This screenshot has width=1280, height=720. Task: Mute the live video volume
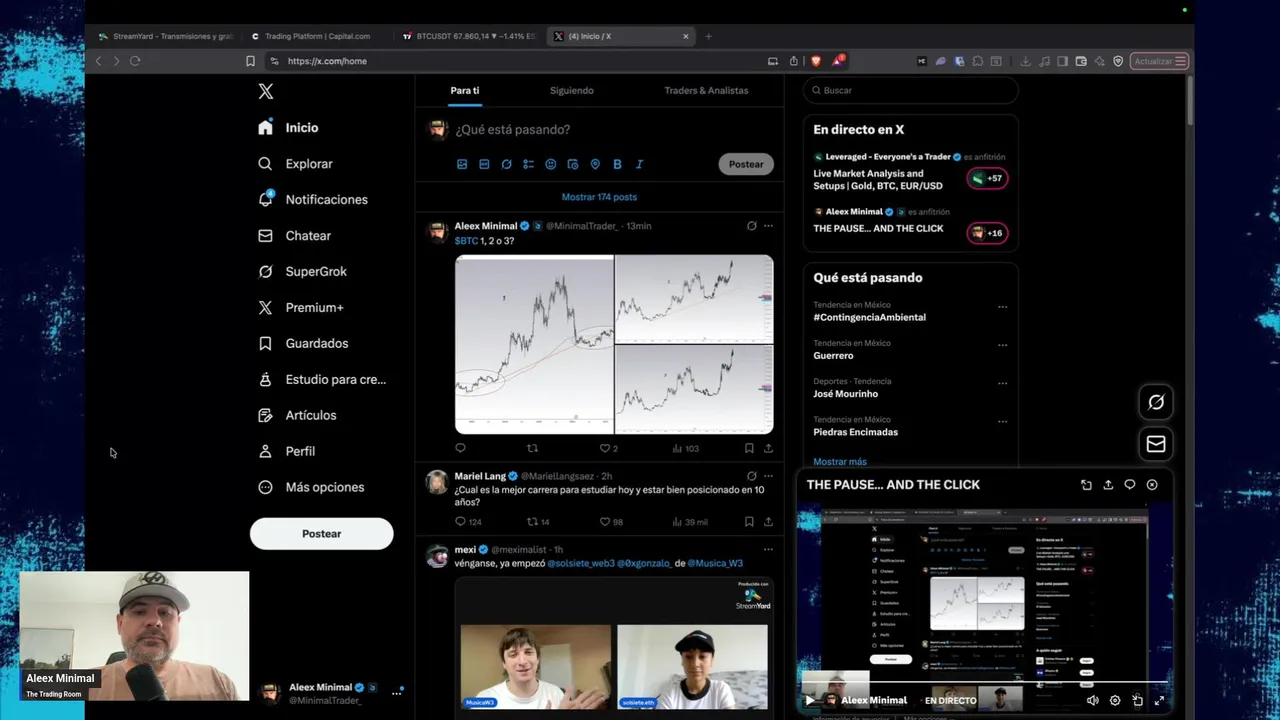click(x=1092, y=700)
